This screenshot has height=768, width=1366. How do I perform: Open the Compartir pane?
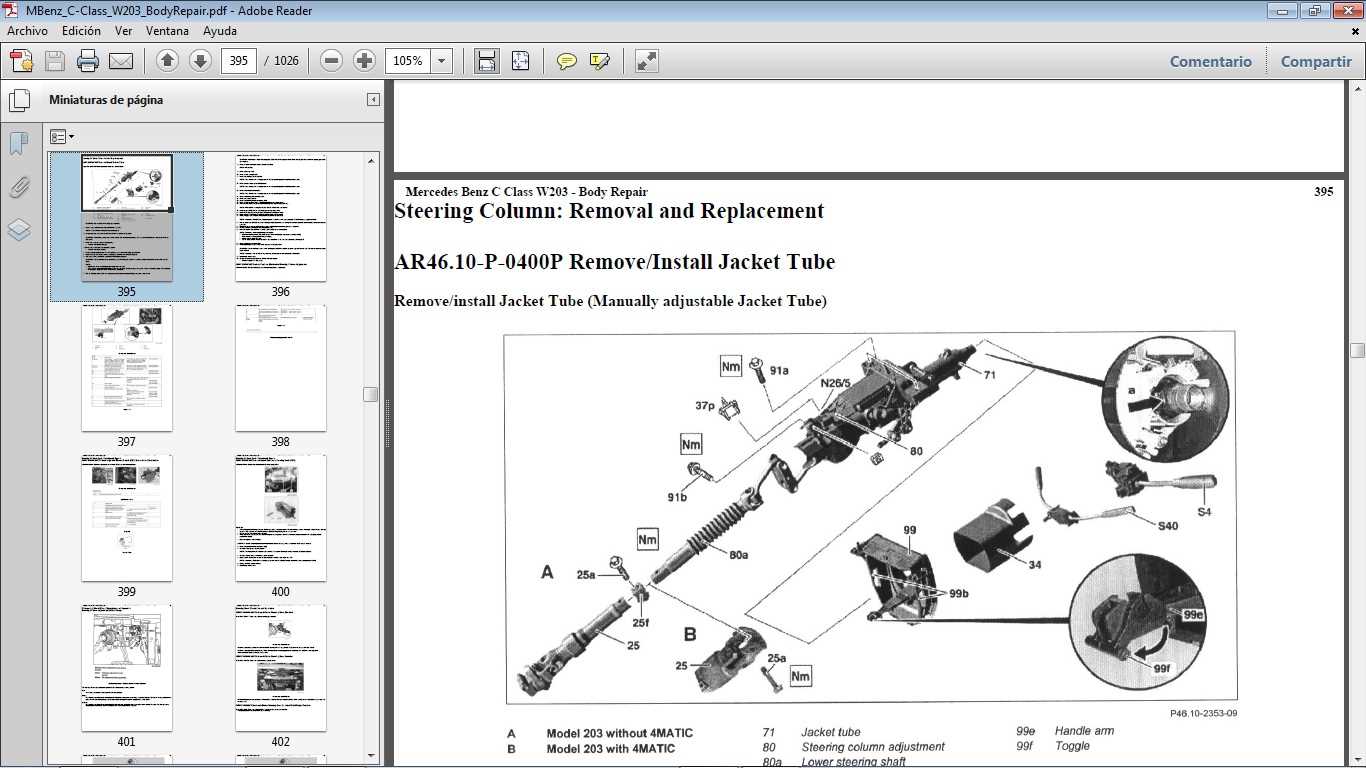tap(1316, 61)
